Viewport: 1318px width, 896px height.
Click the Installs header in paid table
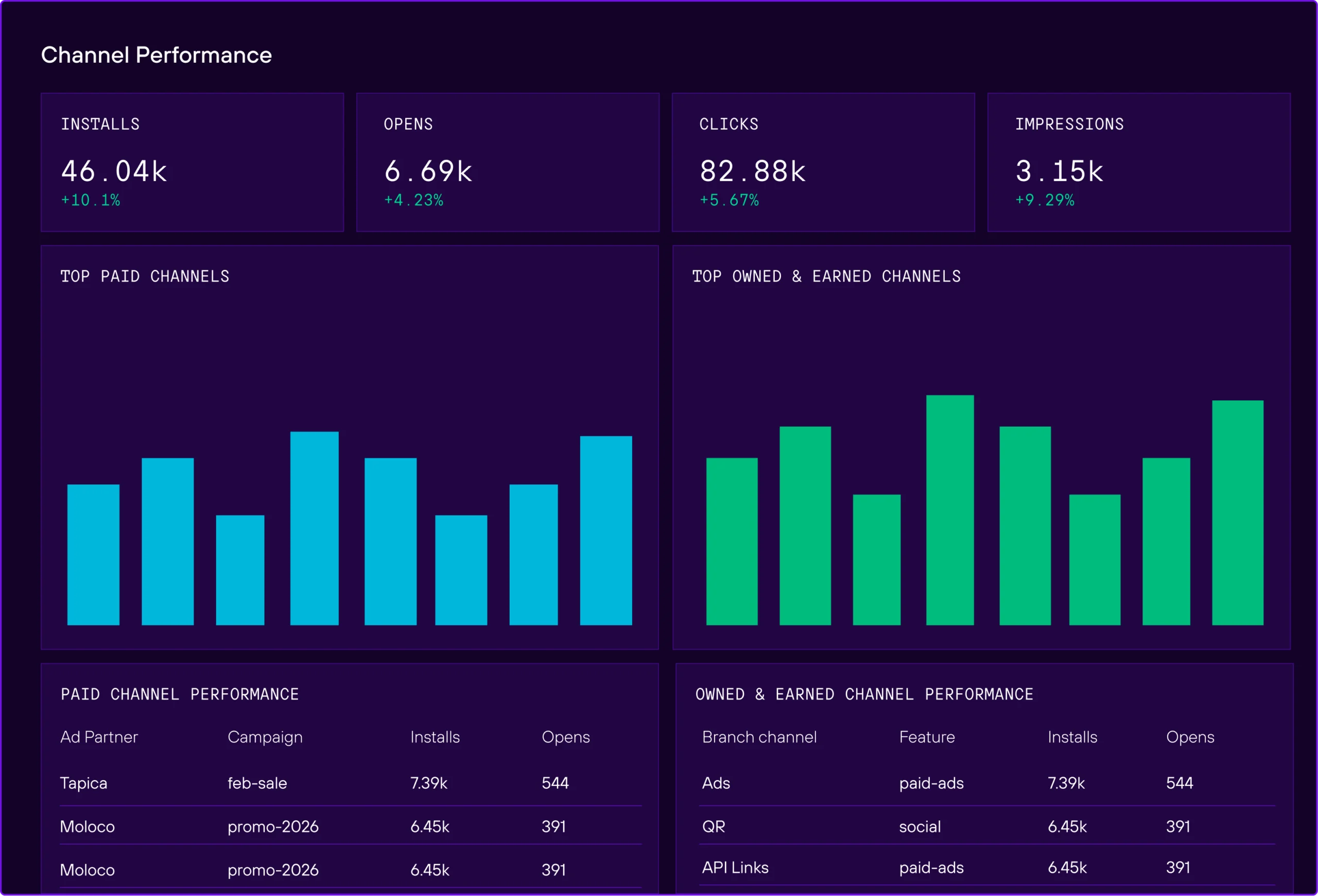pyautogui.click(x=435, y=737)
